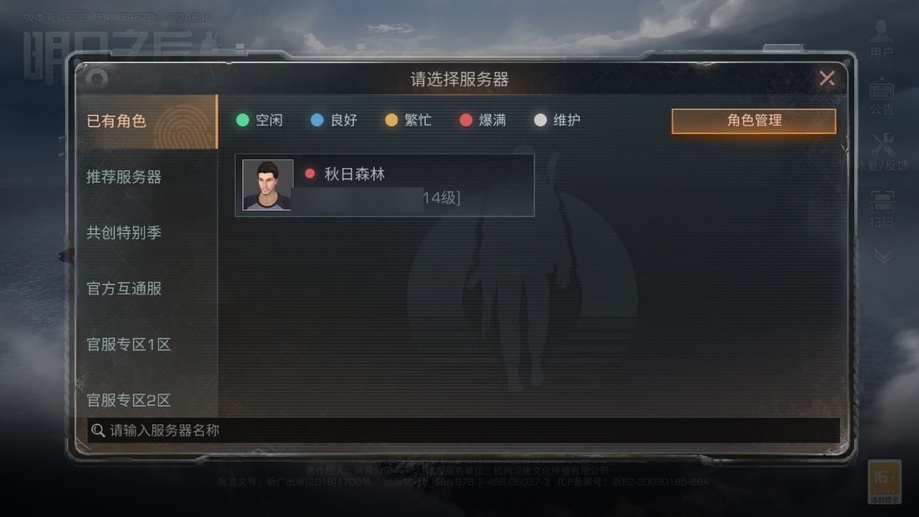Image resolution: width=919 pixels, height=517 pixels.
Task: Focus the 请输入服务器名称 search field
Action: (x=463, y=430)
